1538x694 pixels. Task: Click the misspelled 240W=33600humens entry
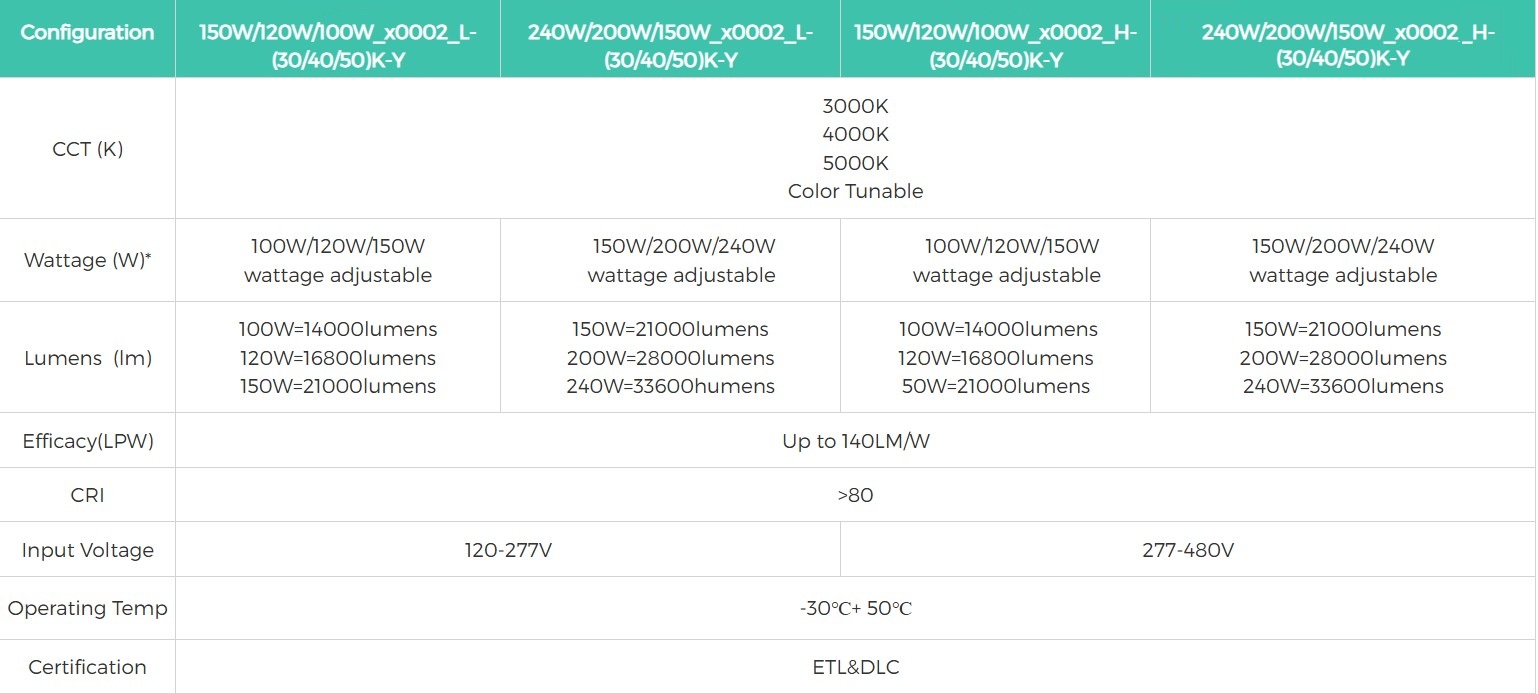point(670,387)
